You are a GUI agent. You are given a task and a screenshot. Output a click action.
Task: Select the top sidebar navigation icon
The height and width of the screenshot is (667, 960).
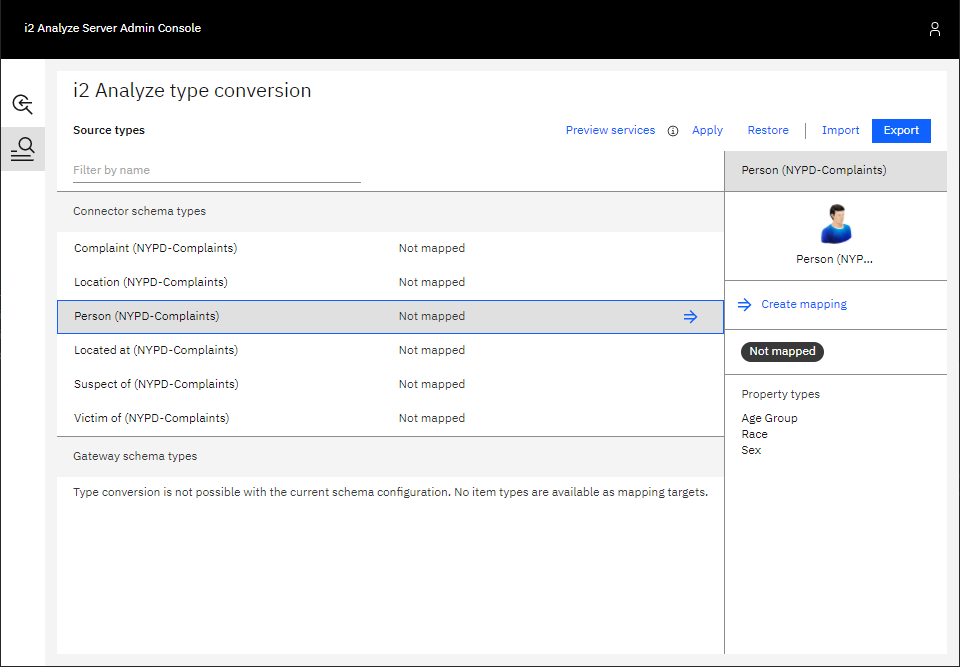pos(22,103)
